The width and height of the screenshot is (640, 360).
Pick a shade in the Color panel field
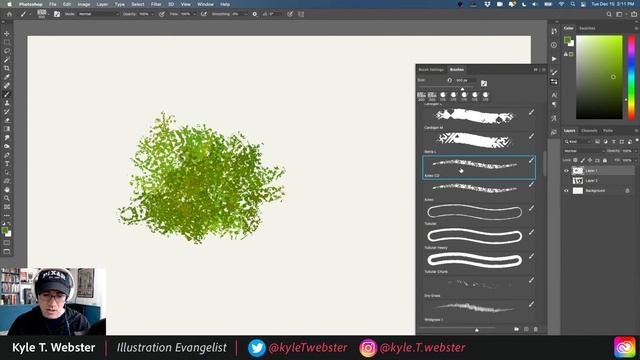(599, 77)
